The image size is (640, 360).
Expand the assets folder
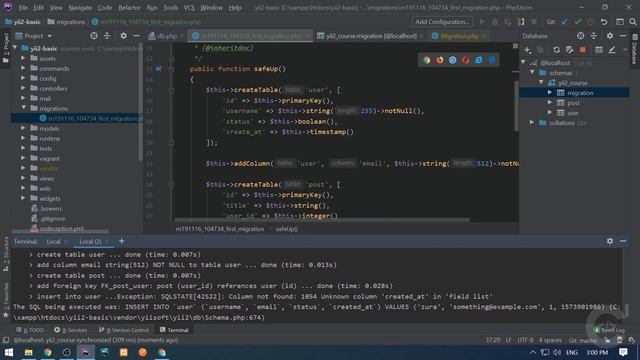[x=23, y=58]
